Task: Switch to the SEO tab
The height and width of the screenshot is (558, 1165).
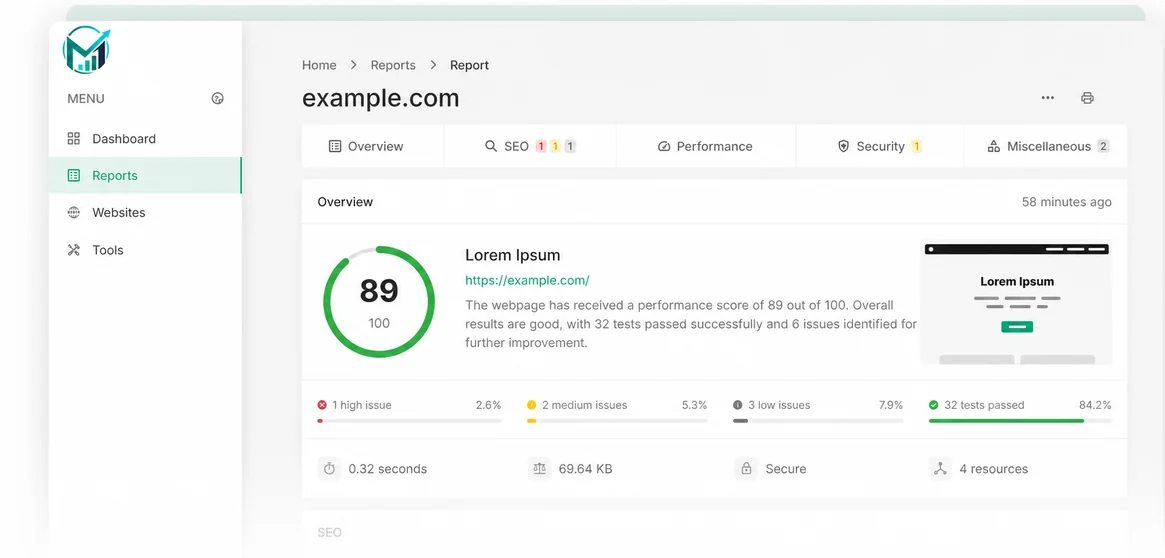Action: click(530, 146)
